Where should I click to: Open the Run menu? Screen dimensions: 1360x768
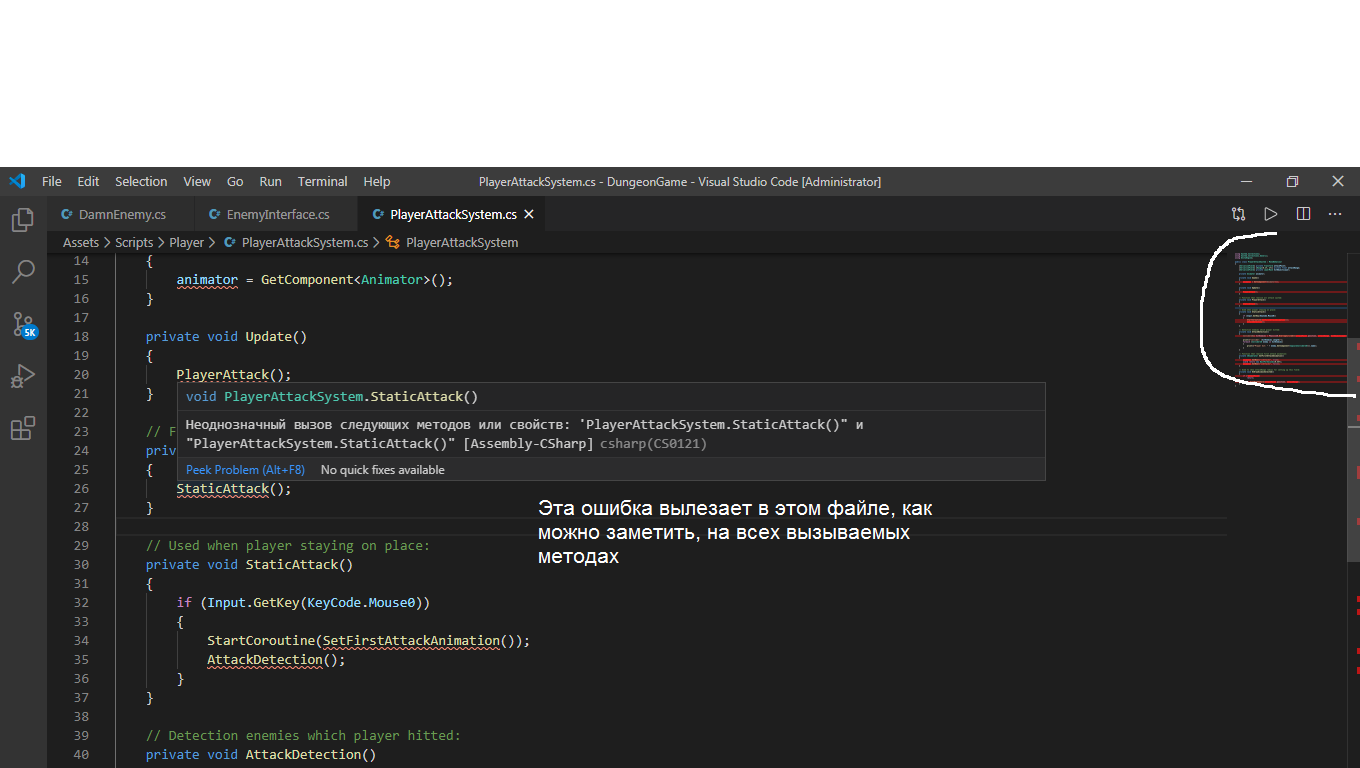270,182
